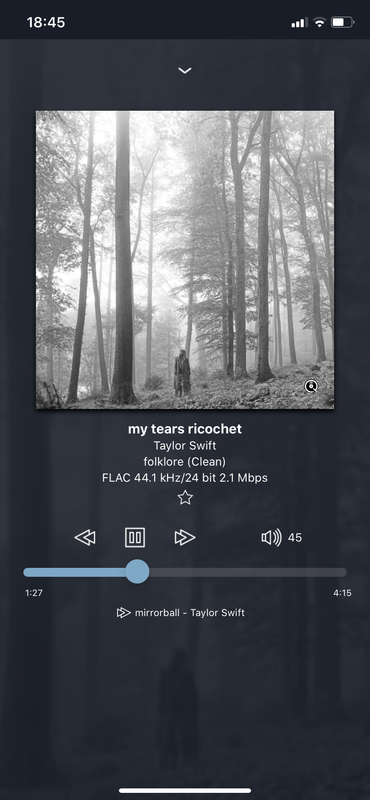Tap the total duration 4:15 label
370x800 pixels.
342,593
